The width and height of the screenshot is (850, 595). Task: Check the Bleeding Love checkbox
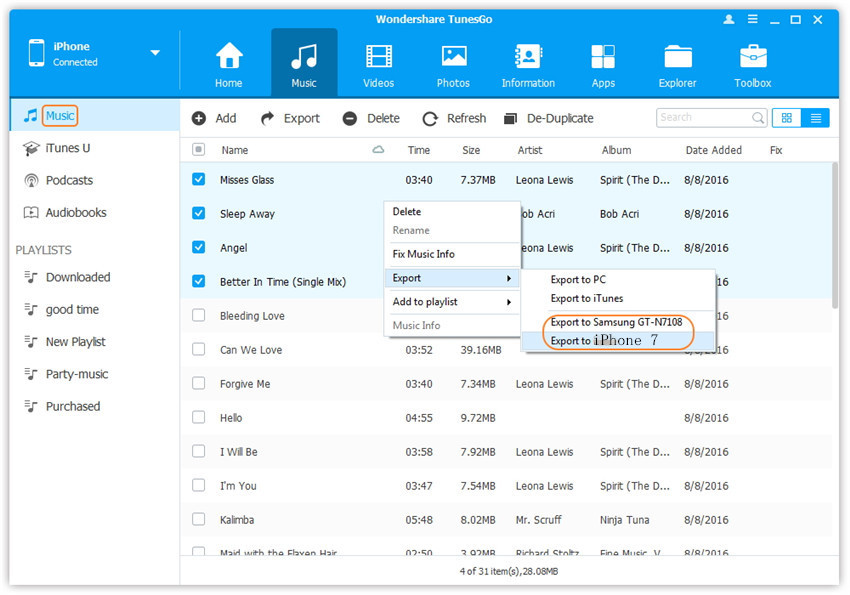coord(198,315)
